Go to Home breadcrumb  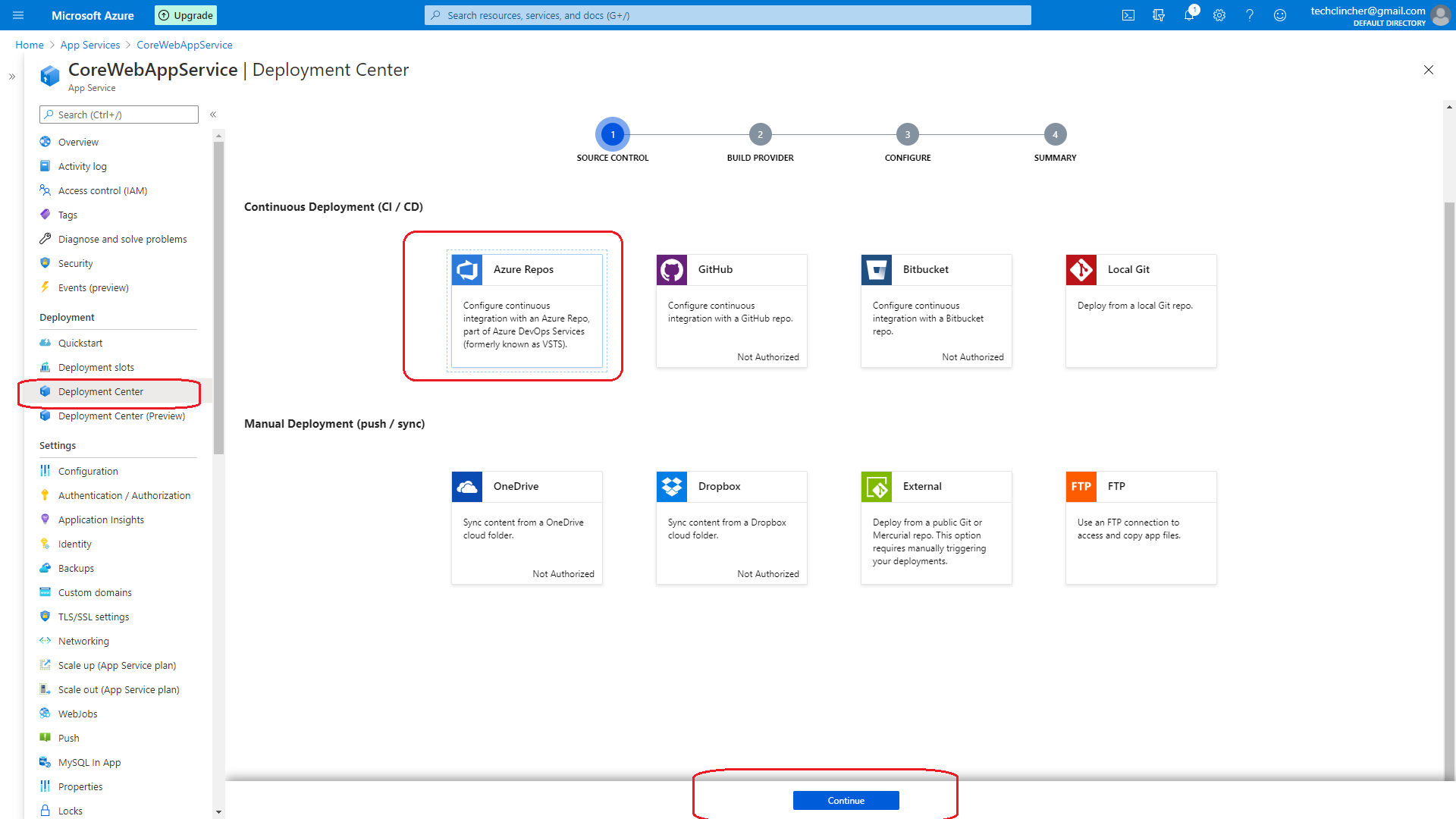[30, 45]
